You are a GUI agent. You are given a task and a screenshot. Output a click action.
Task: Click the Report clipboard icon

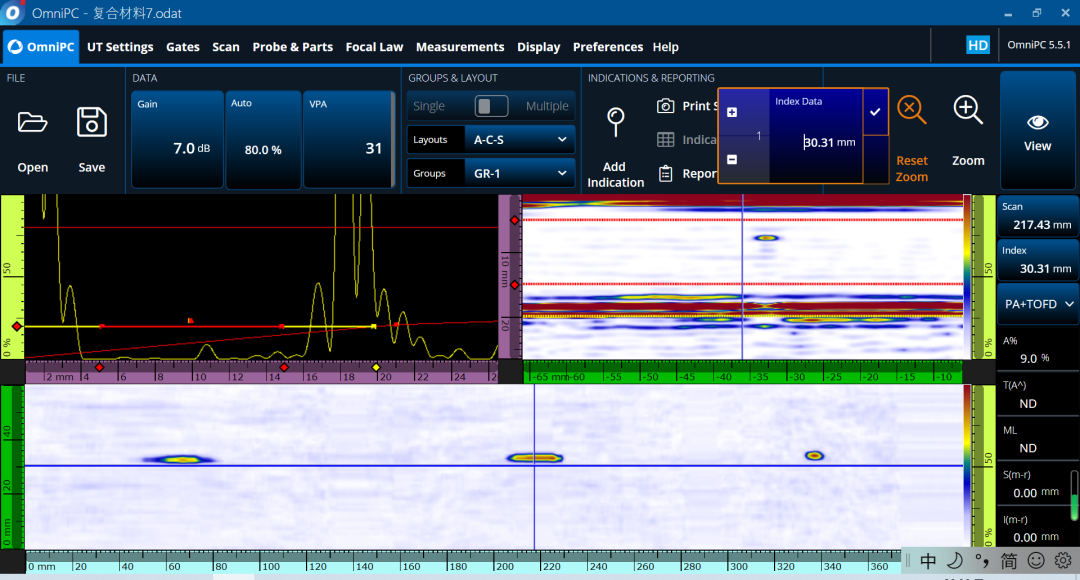pos(665,174)
